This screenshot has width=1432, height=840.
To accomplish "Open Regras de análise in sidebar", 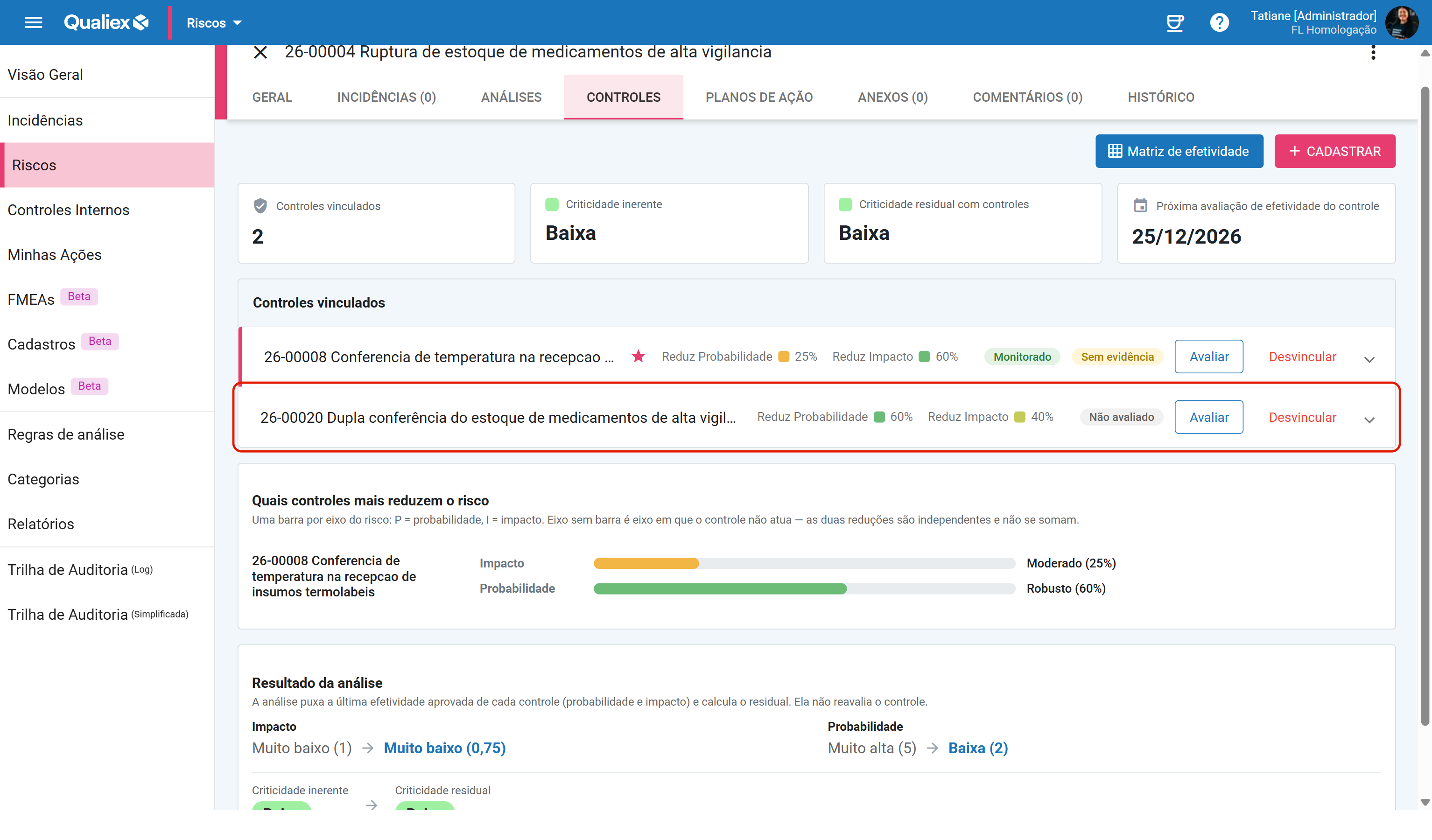I will [107, 434].
